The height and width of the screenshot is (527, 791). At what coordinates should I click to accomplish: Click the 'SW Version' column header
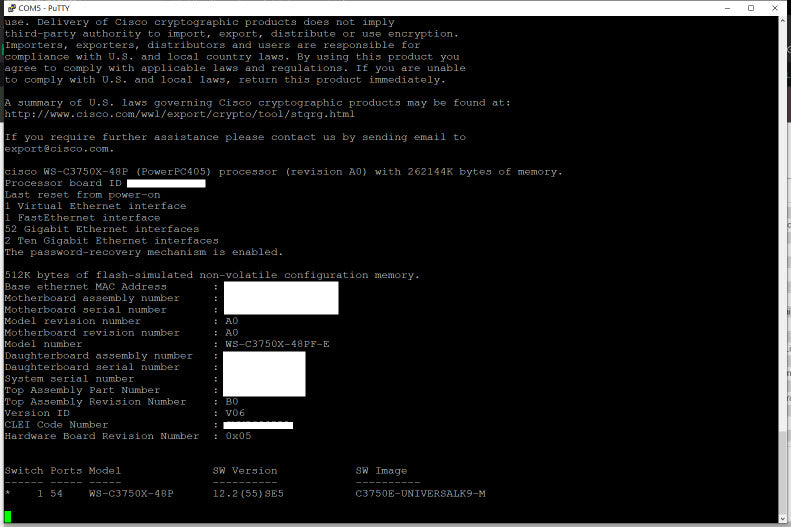click(245, 471)
